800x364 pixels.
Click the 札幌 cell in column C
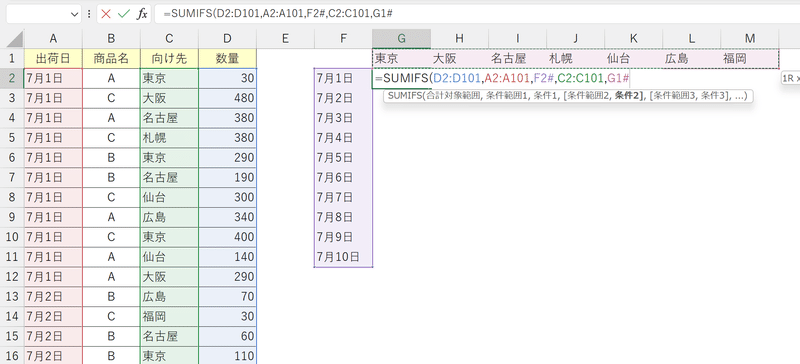(169, 138)
